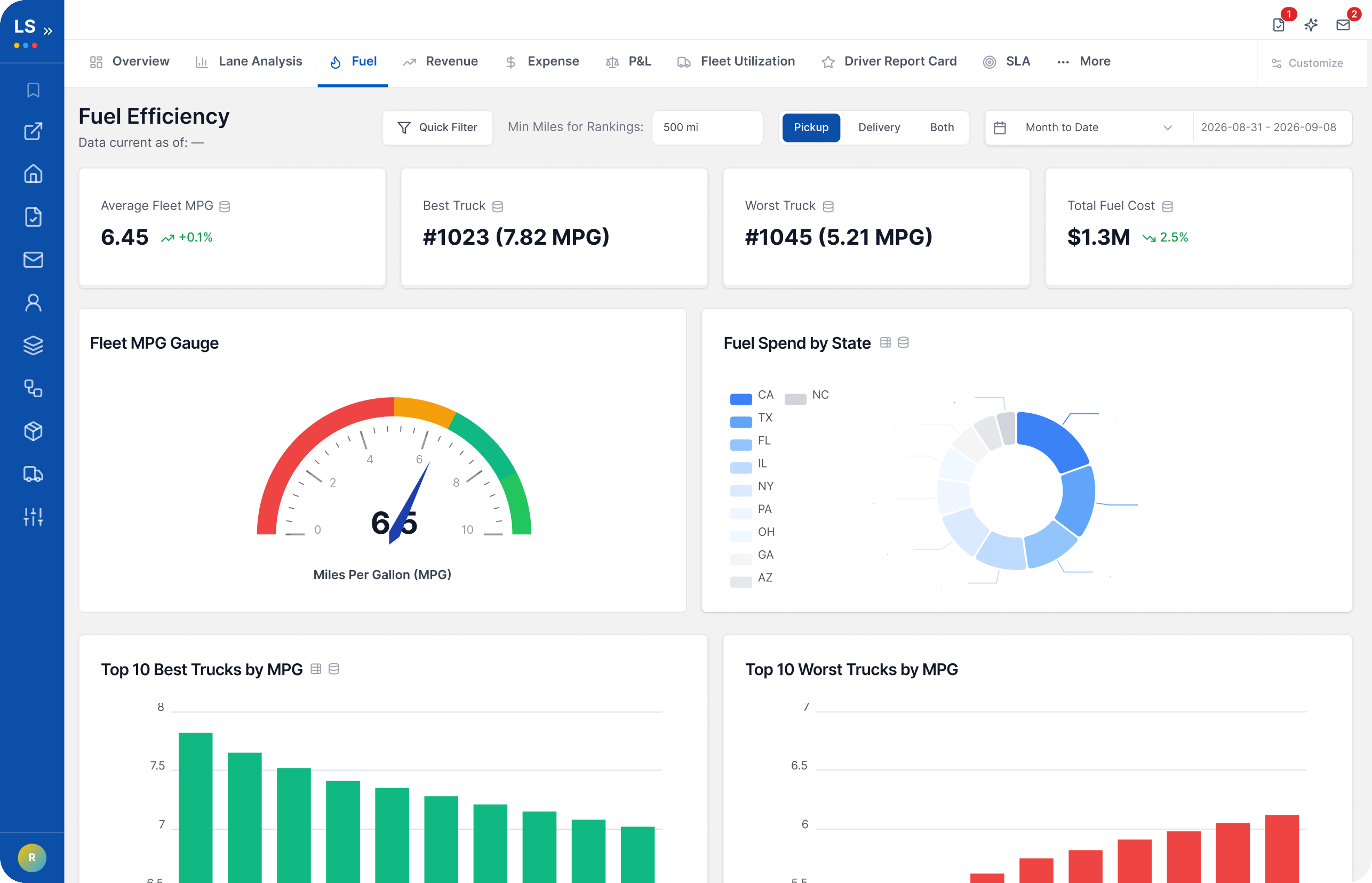Click the AI sparkle icon in the header
Screen dimensions: 1372x883
(1311, 25)
